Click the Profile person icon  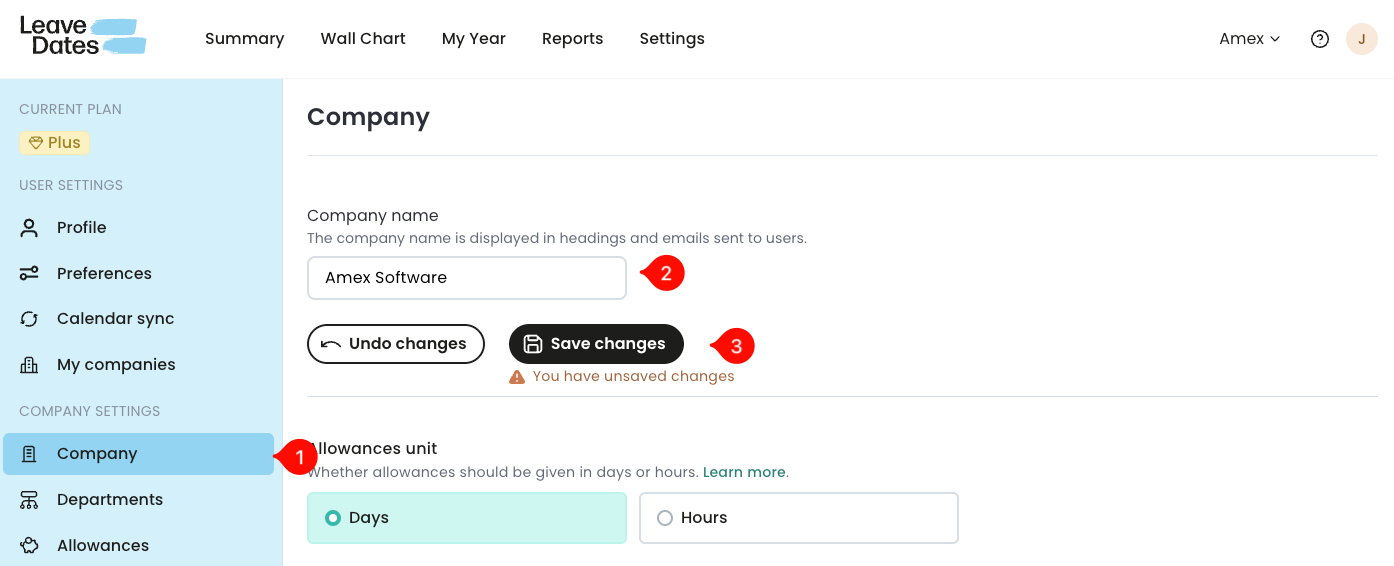(x=29, y=227)
